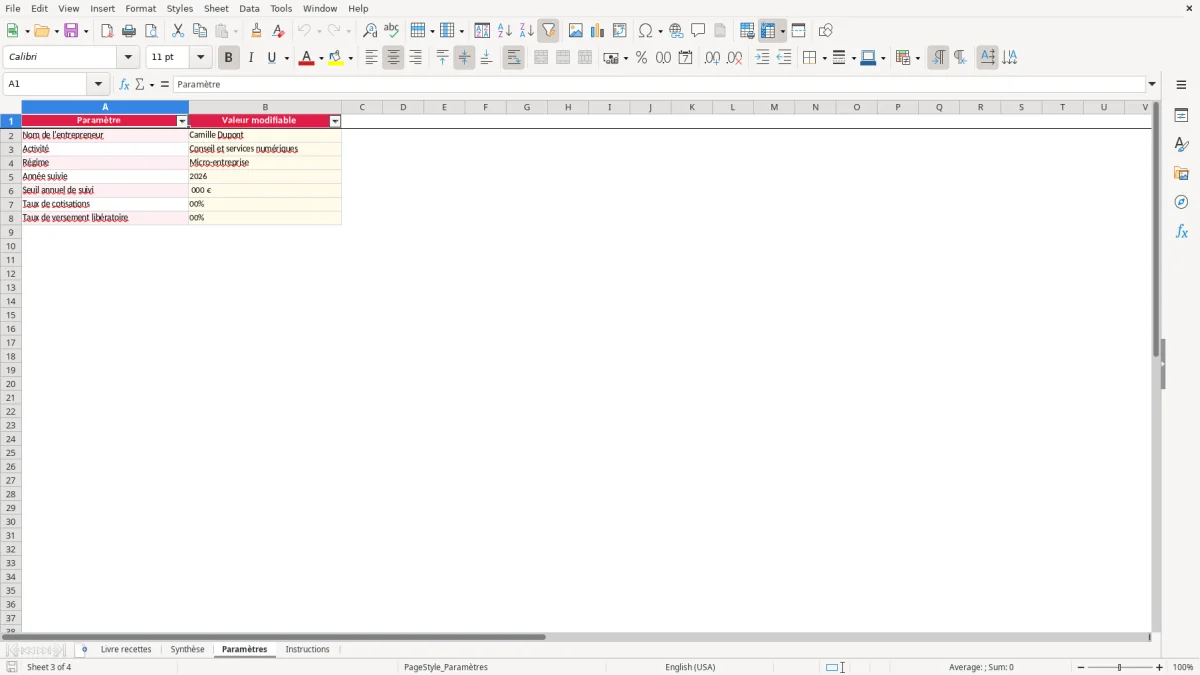This screenshot has height=675, width=1200.
Task: Click the Copy icon
Action: 200,31
